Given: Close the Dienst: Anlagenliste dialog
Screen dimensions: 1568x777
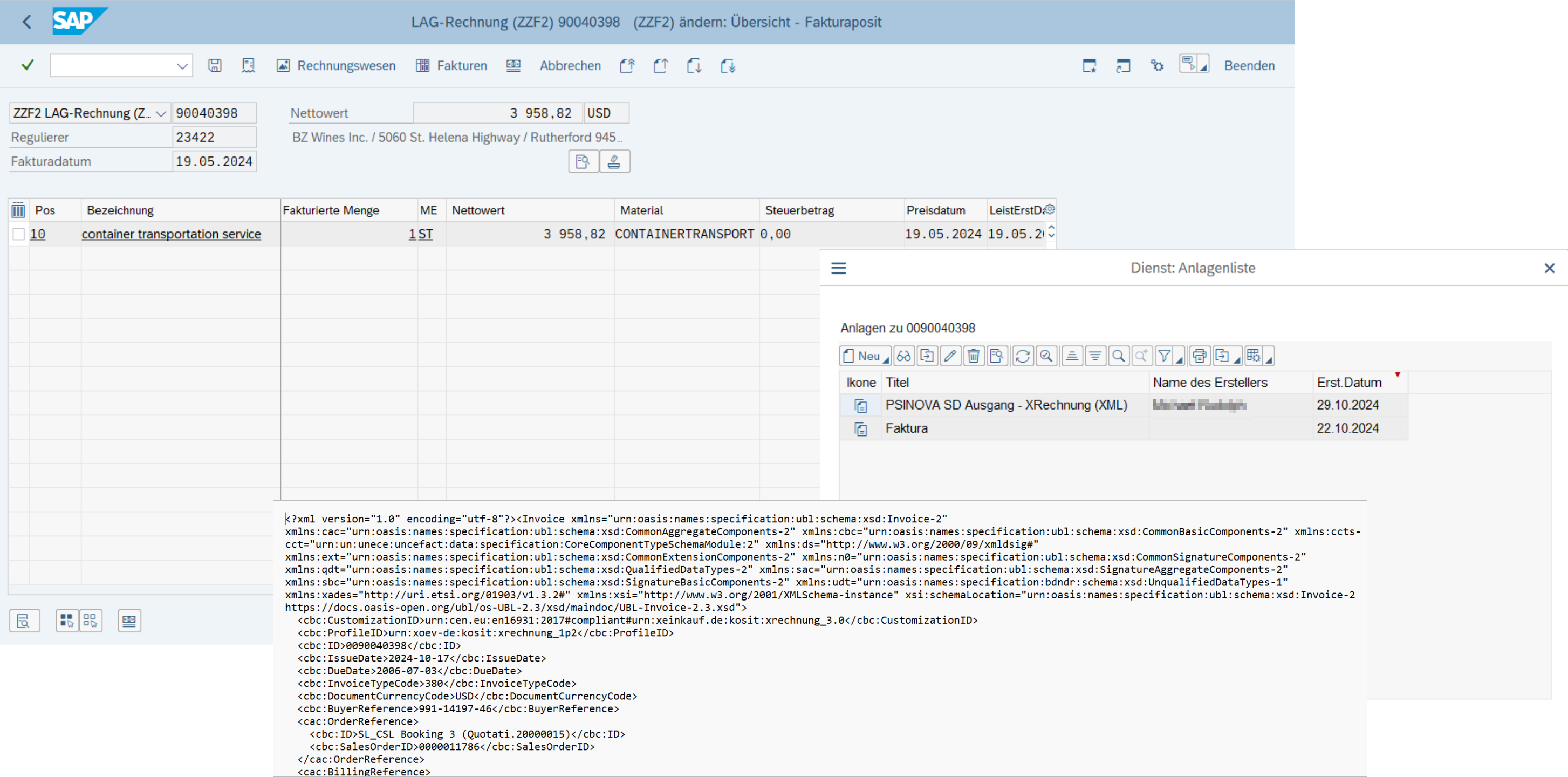Looking at the screenshot, I should [x=1549, y=268].
